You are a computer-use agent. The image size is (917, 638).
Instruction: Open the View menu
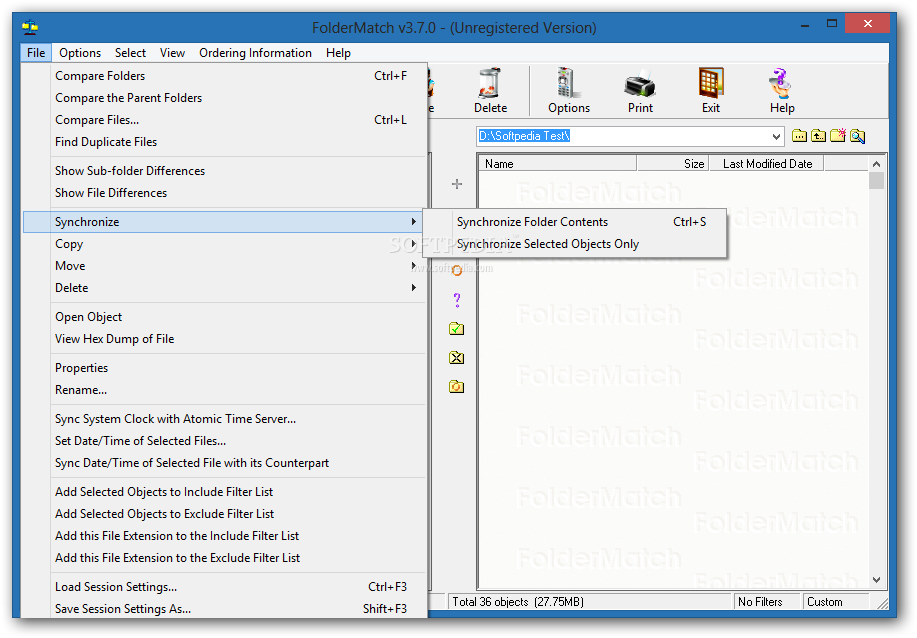(173, 53)
